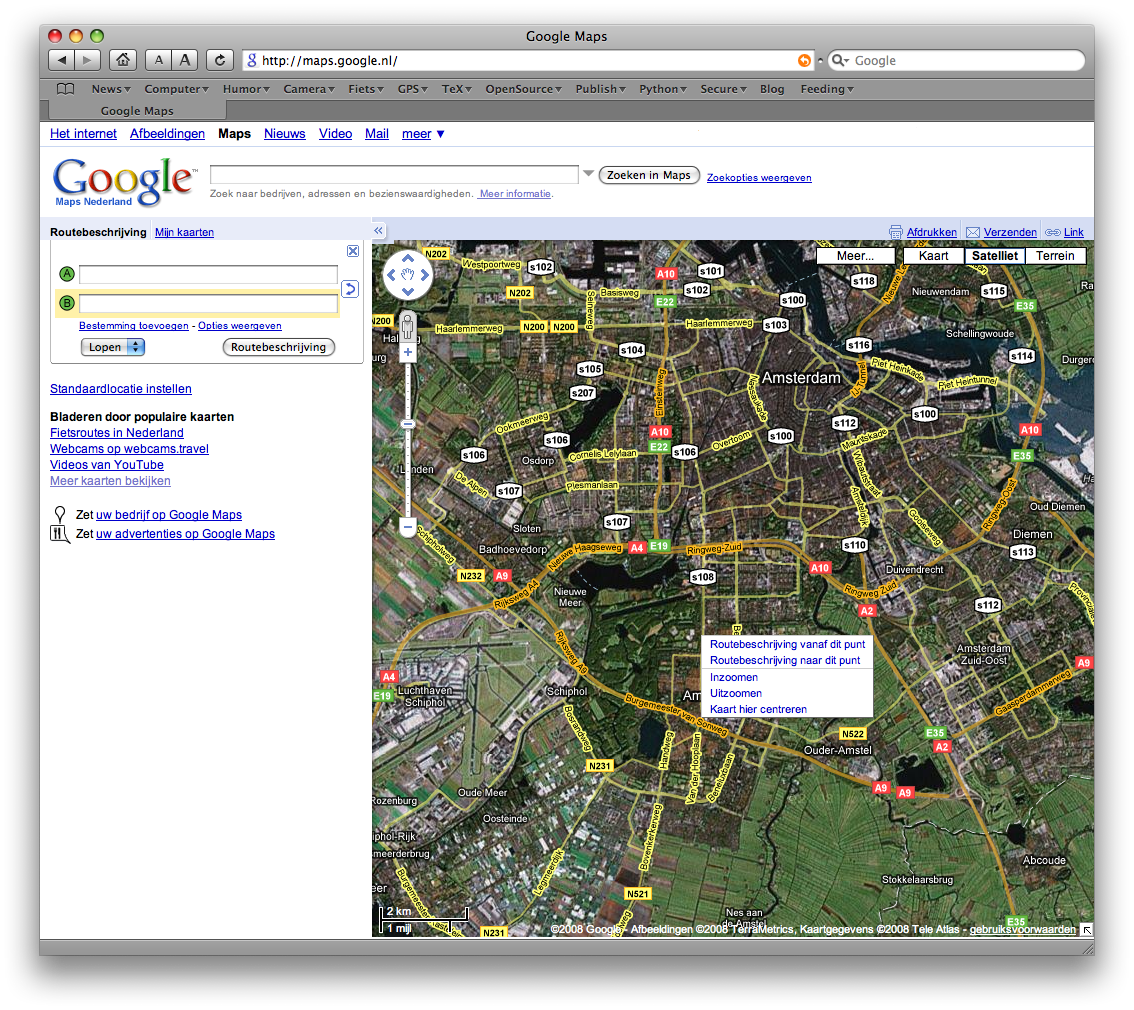The width and height of the screenshot is (1134, 1010).
Task: Switch map to Kaart view
Action: tap(934, 256)
